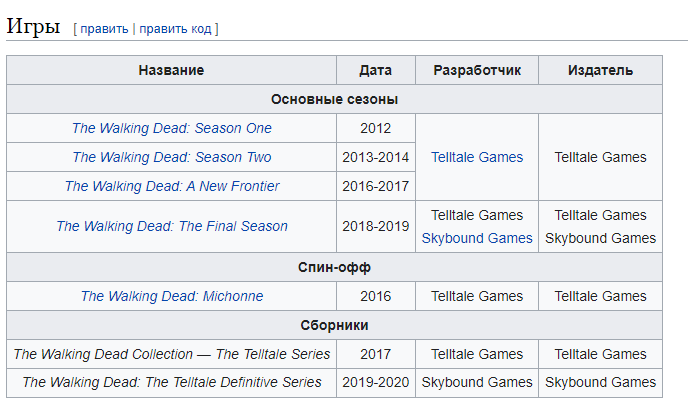Click the 2018-2019 date cell
The image size is (688, 415).
click(376, 226)
